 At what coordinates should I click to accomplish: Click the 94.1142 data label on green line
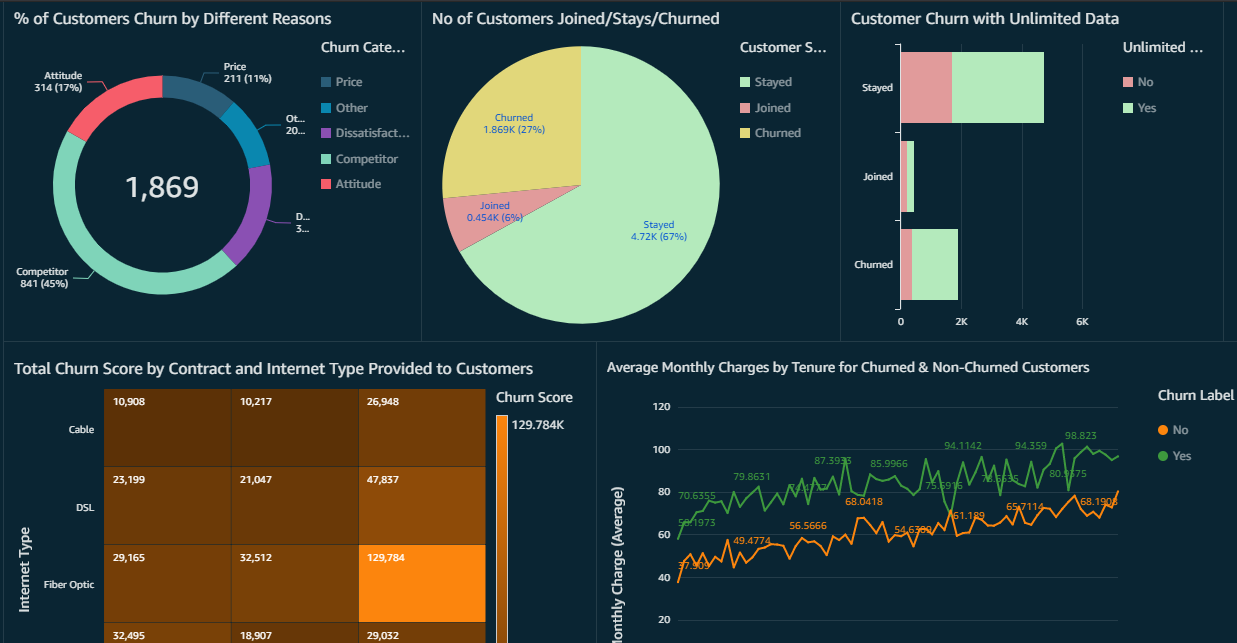[x=963, y=446]
